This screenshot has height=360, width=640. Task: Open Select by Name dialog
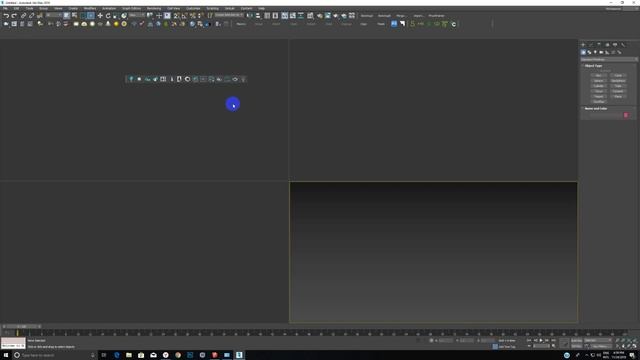point(74,16)
